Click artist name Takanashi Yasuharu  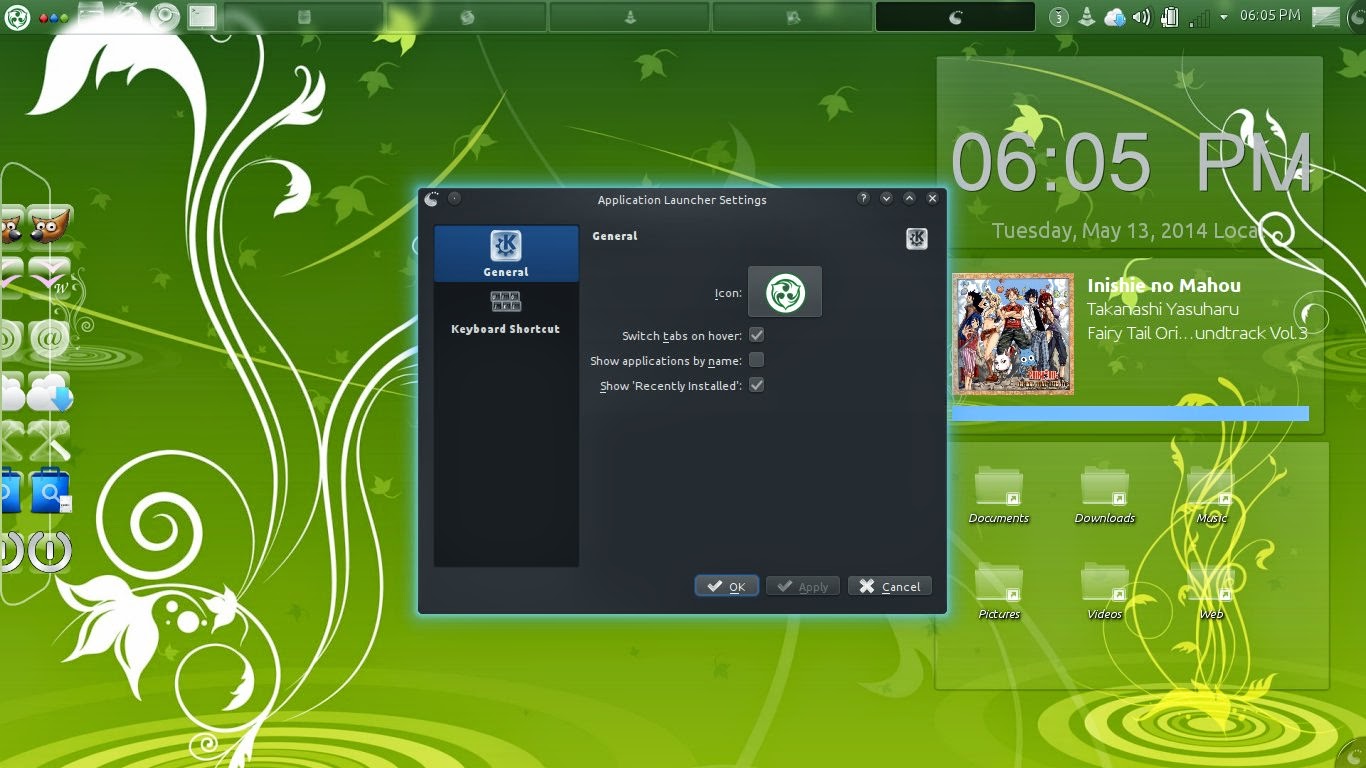tap(1163, 309)
